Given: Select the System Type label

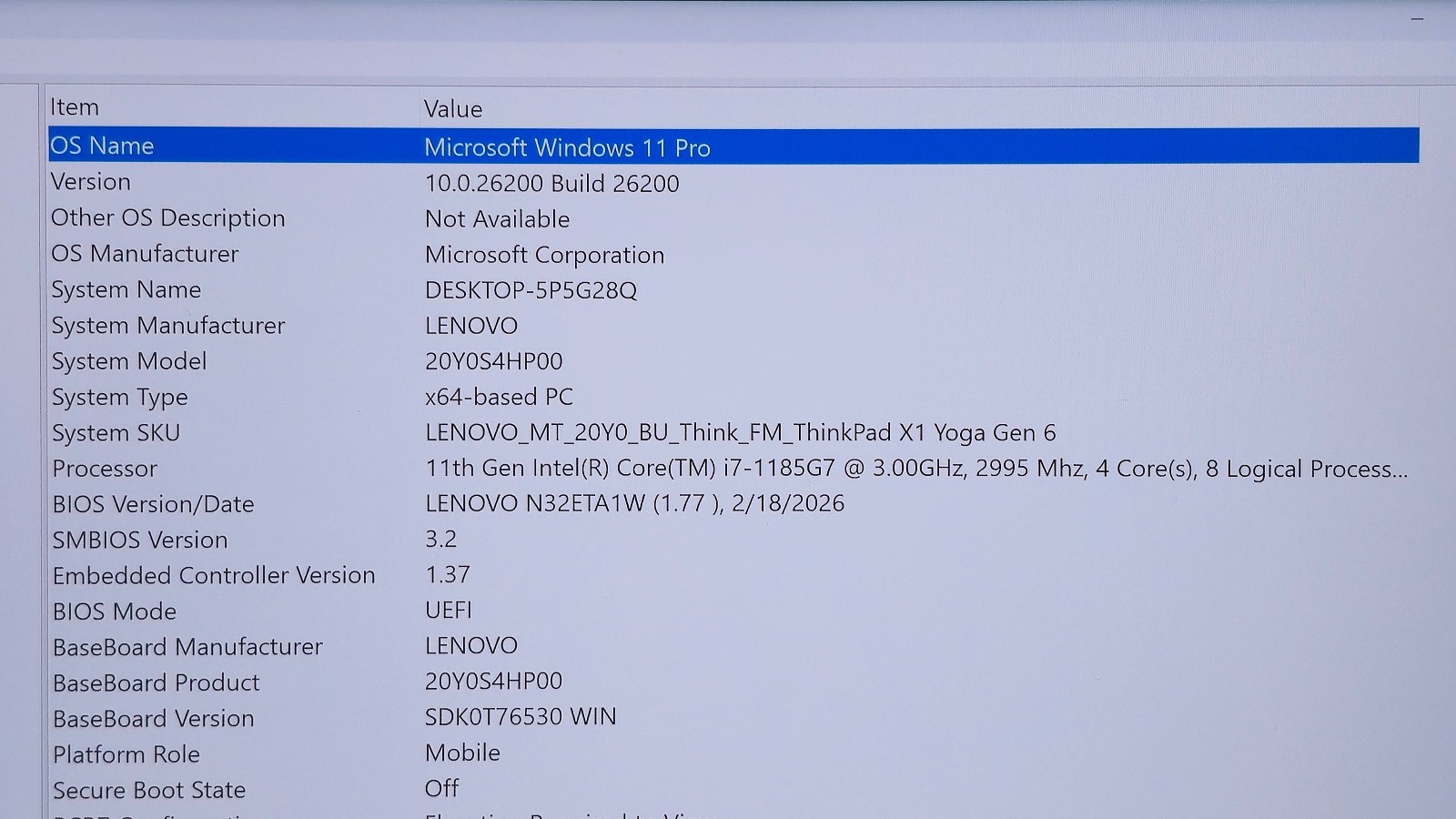Looking at the screenshot, I should (x=120, y=398).
